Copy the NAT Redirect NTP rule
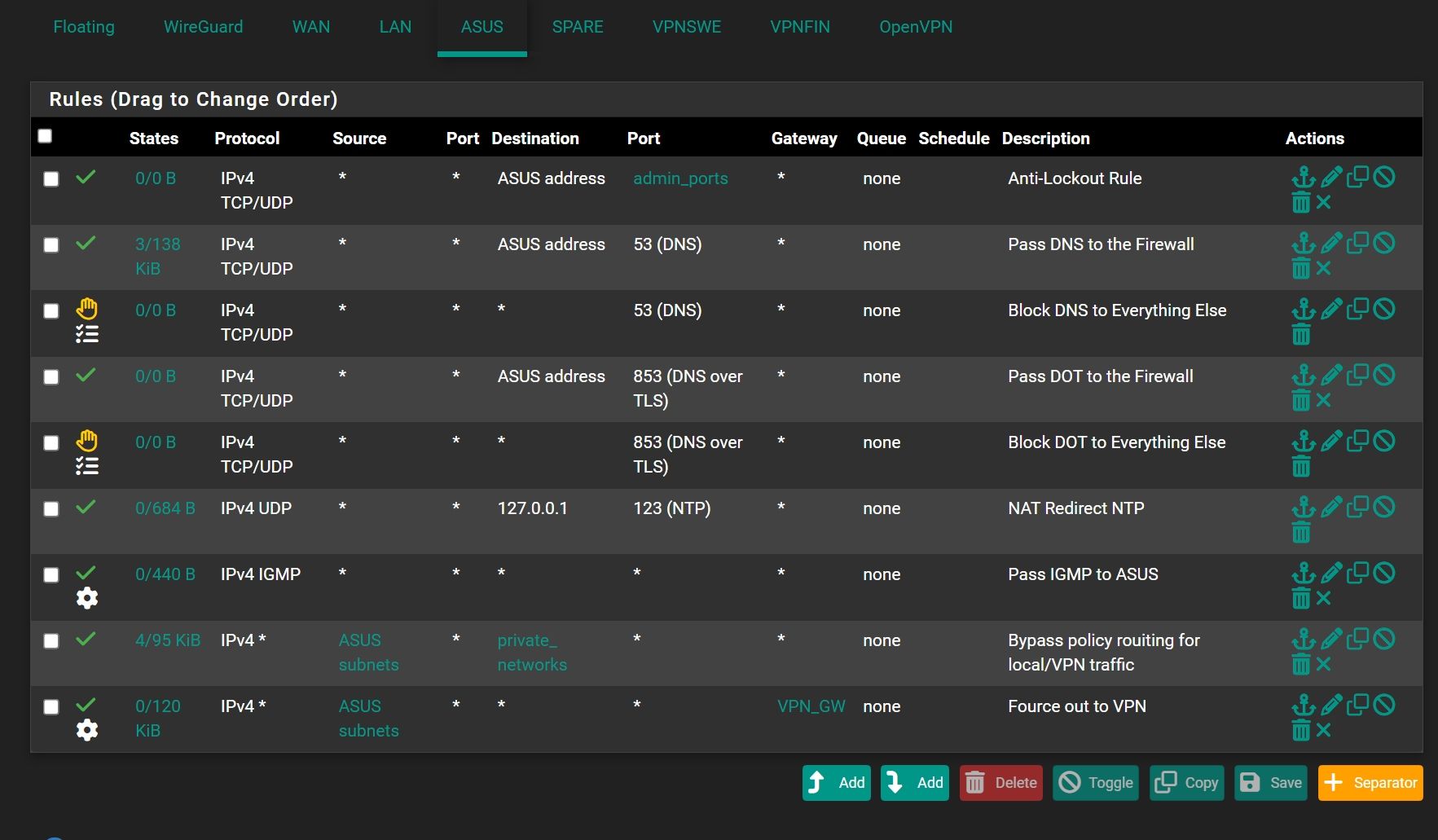 click(1357, 507)
